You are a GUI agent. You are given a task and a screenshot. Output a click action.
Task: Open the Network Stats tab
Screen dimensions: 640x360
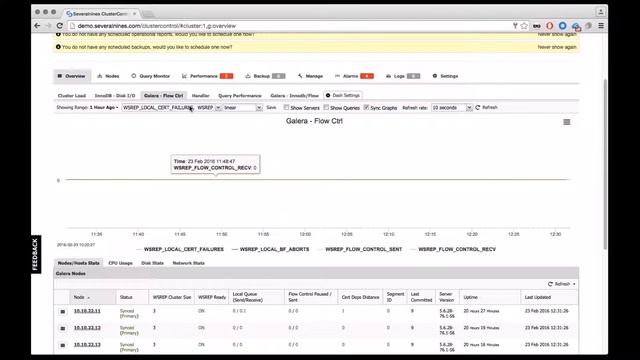coord(189,263)
